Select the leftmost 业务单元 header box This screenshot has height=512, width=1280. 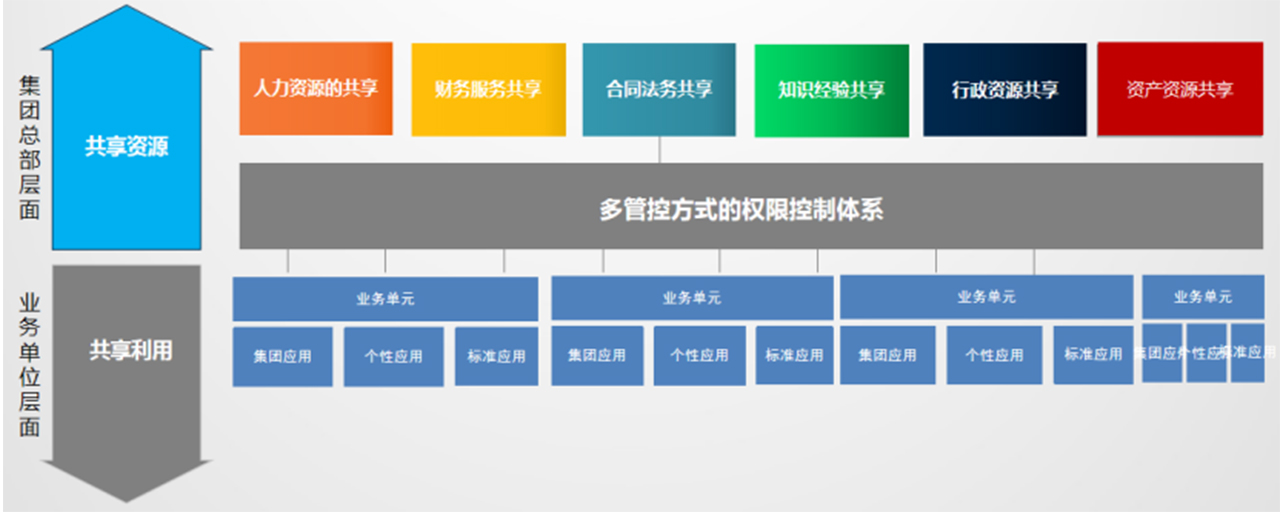click(385, 299)
